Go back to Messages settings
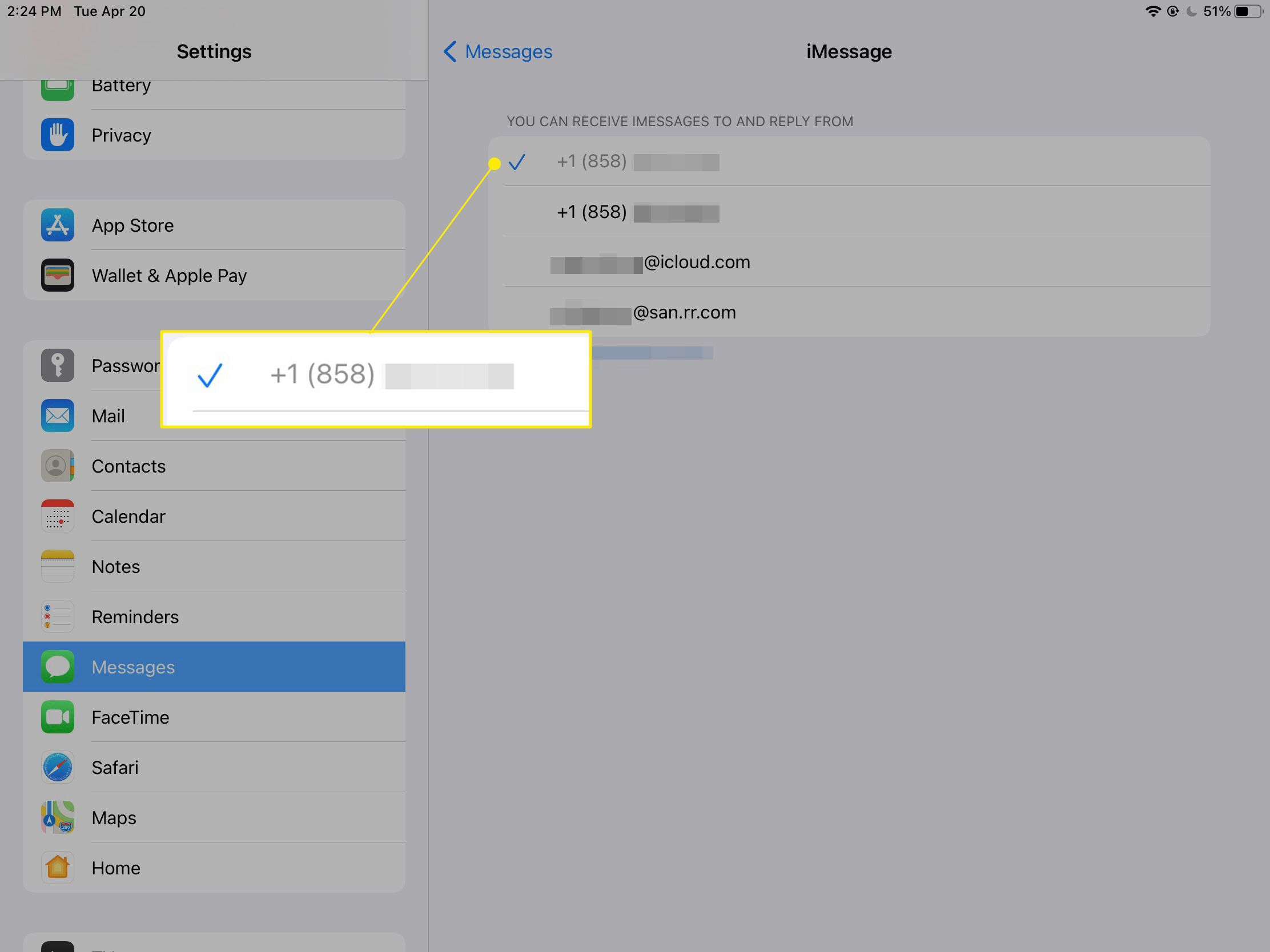Screen dimensions: 1270x952 [497, 51]
